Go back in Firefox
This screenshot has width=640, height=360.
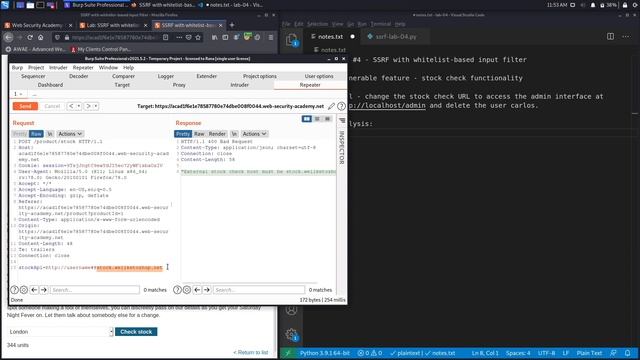[9, 37]
